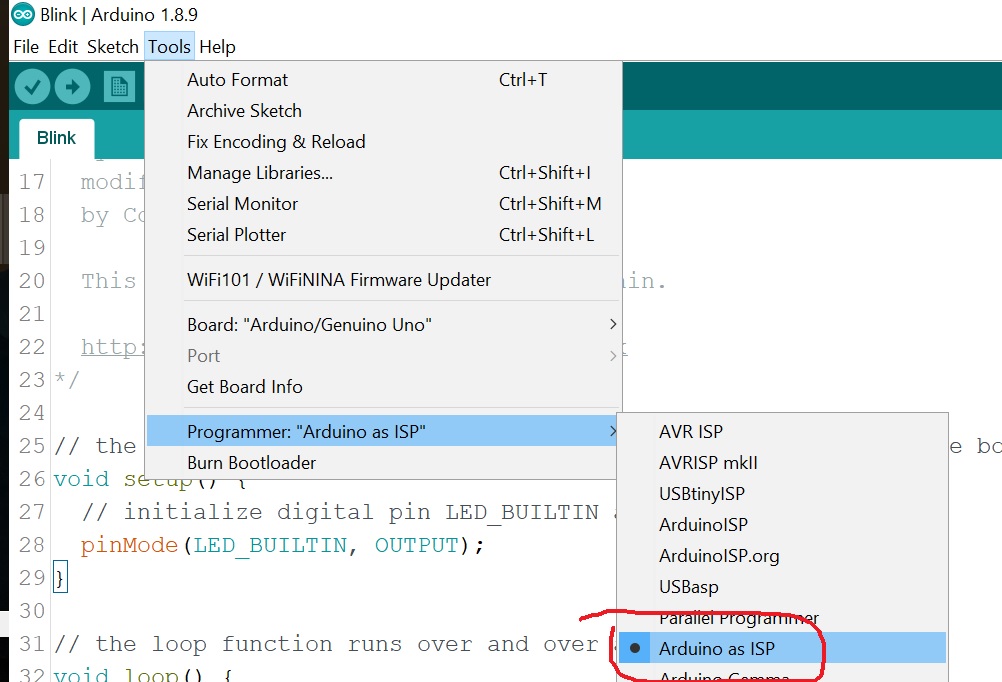The width and height of the screenshot is (1002, 682).
Task: Open the File menu
Action: pyautogui.click(x=26, y=47)
